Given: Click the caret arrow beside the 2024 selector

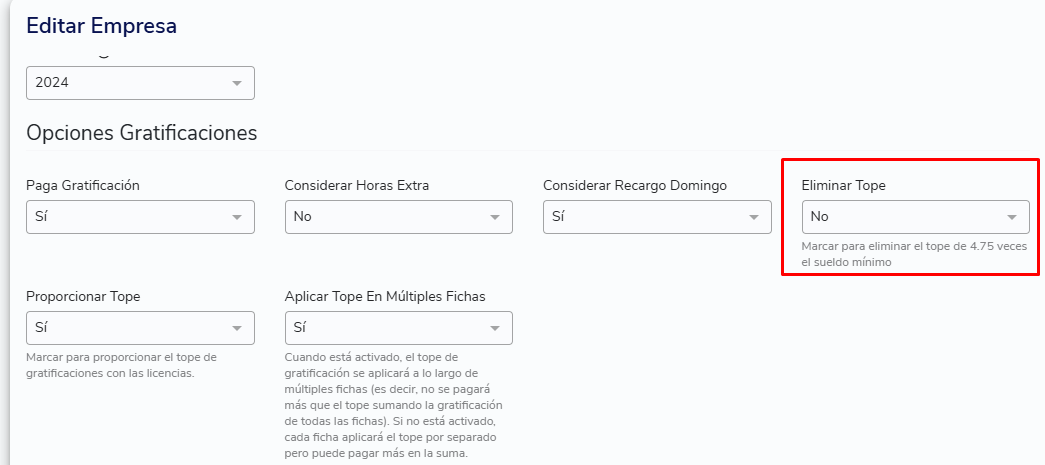Looking at the screenshot, I should pos(236,83).
